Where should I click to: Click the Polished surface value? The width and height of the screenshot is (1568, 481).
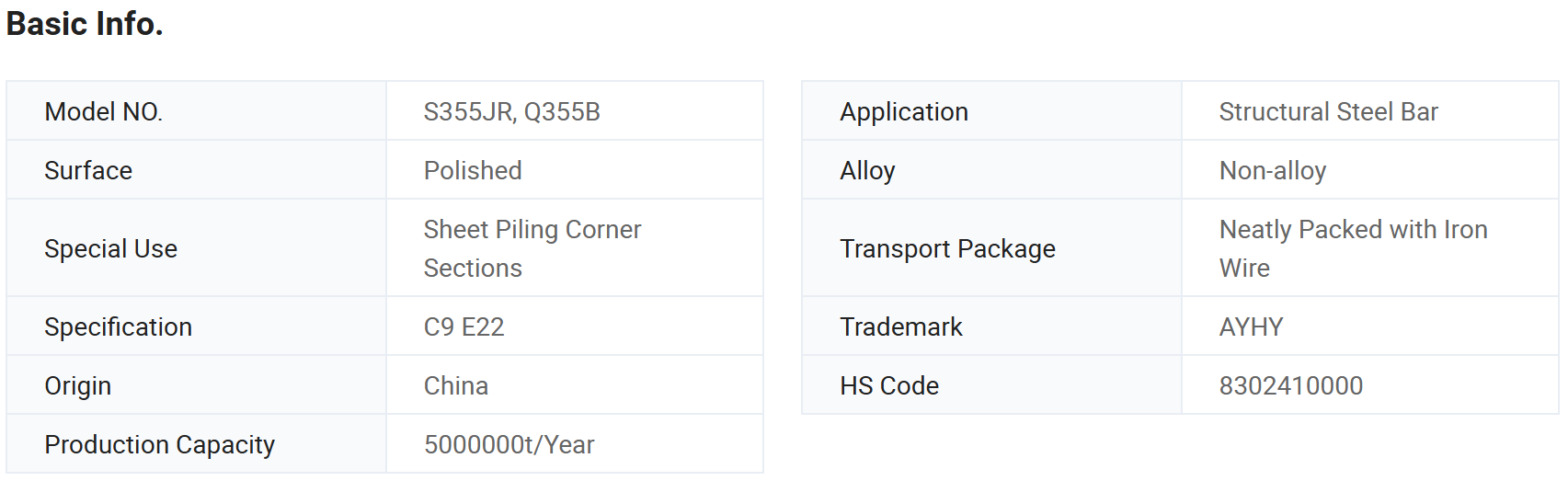point(473,171)
